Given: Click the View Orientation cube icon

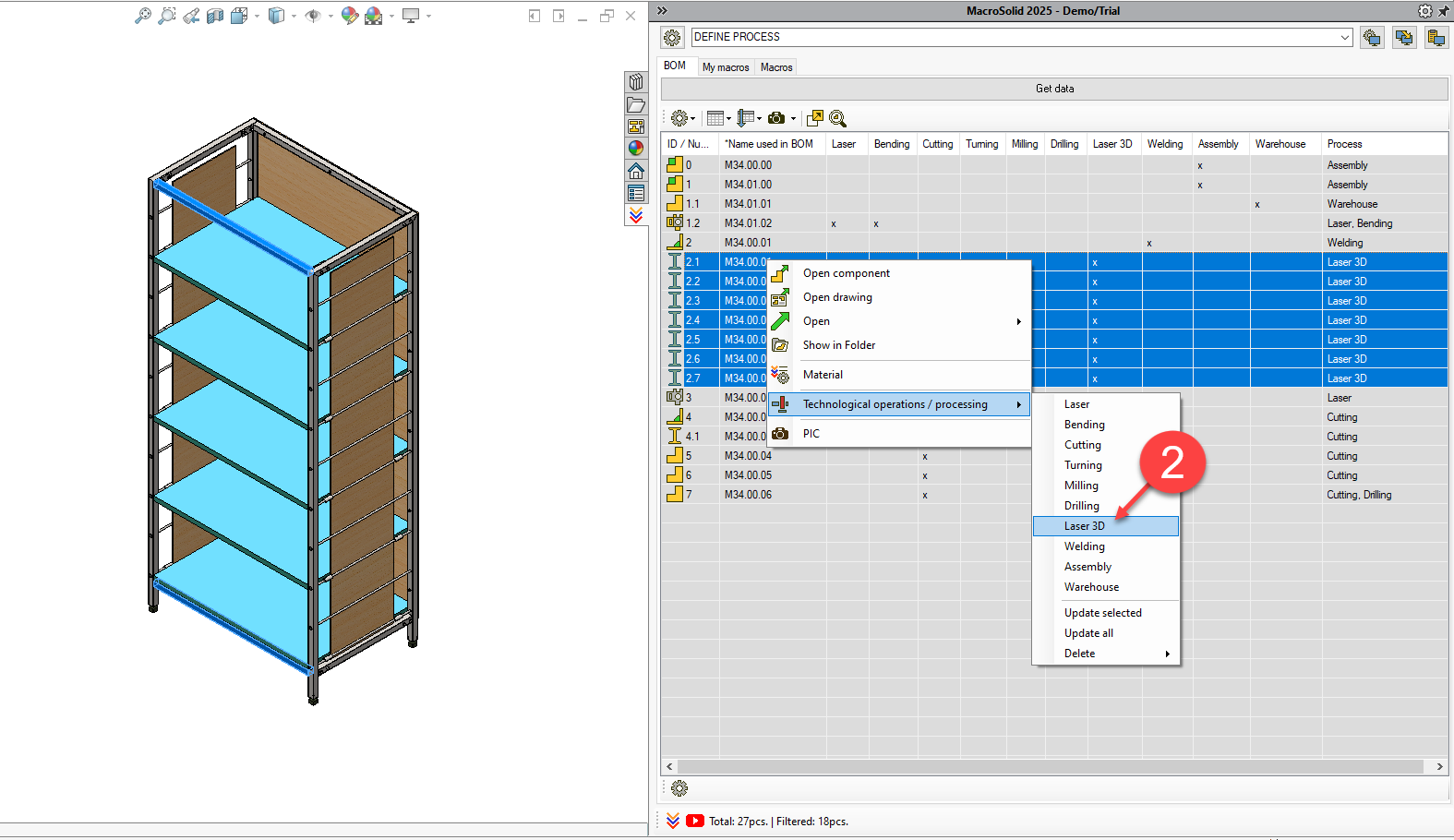Looking at the screenshot, I should coord(239,16).
